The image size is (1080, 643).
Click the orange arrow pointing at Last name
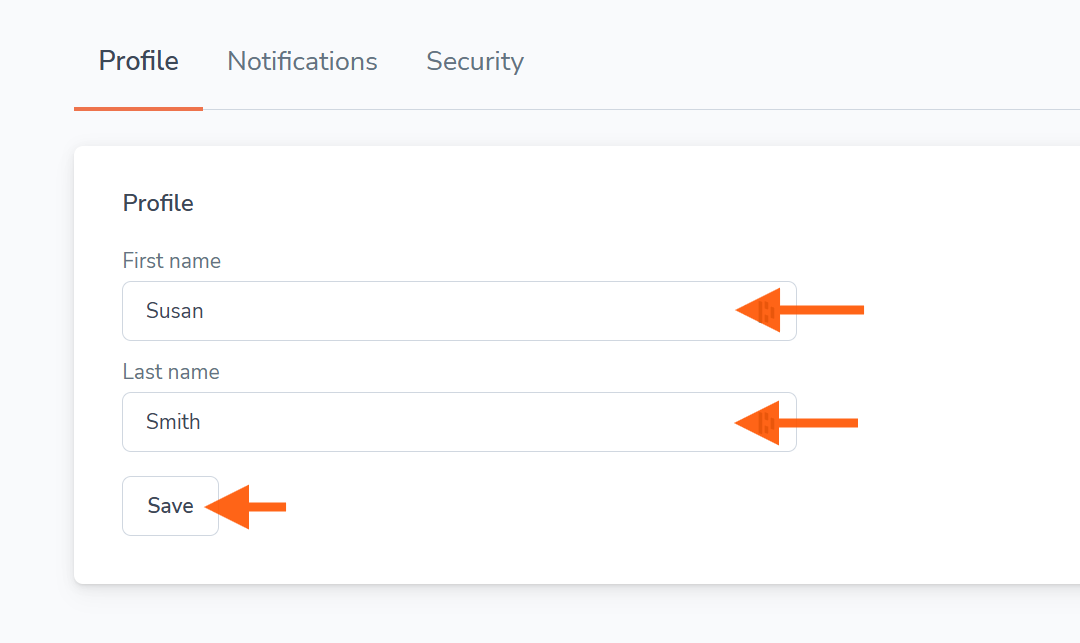click(797, 423)
